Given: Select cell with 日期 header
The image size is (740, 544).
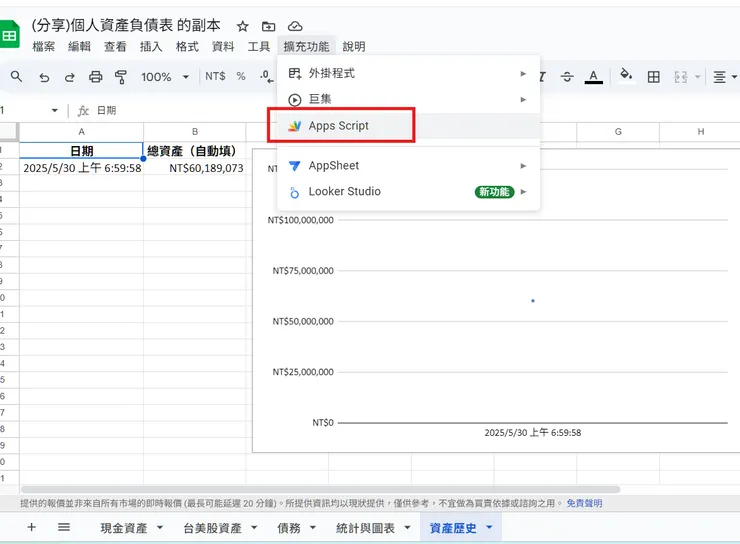Looking at the screenshot, I should (81, 151).
